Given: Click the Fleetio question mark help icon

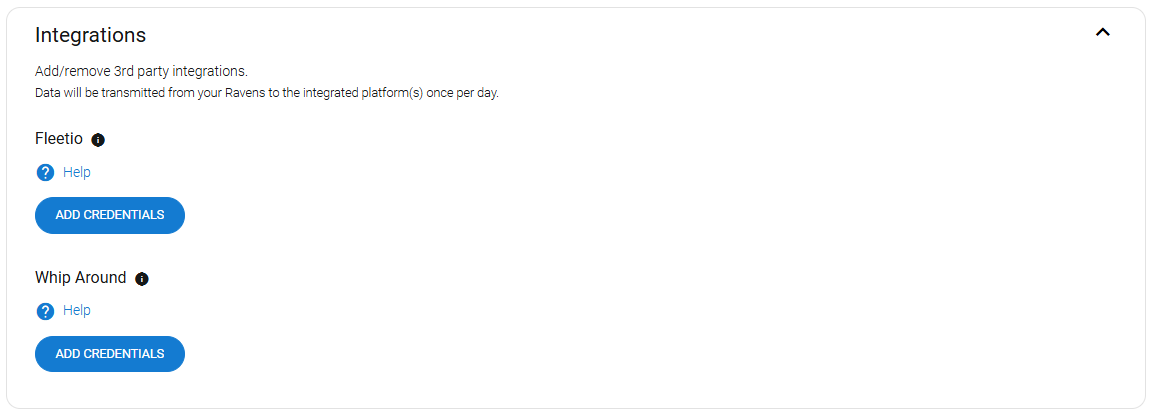Looking at the screenshot, I should tap(45, 173).
